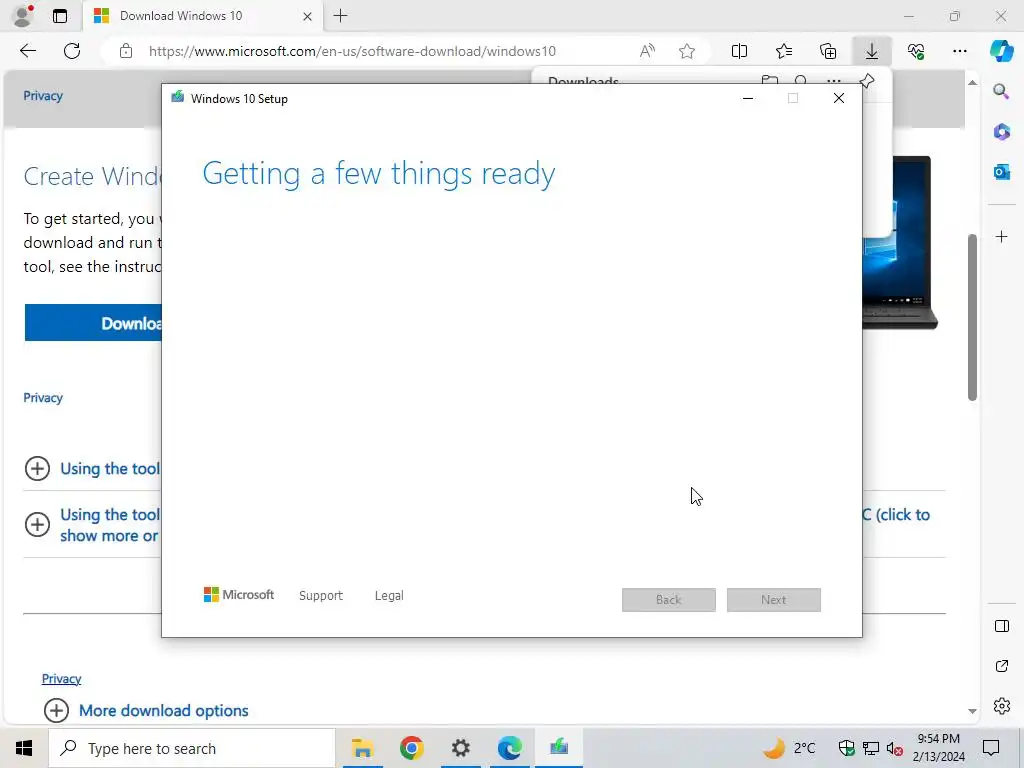Open the Windows Start menu
The height and width of the screenshot is (768, 1024).
coord(24,748)
